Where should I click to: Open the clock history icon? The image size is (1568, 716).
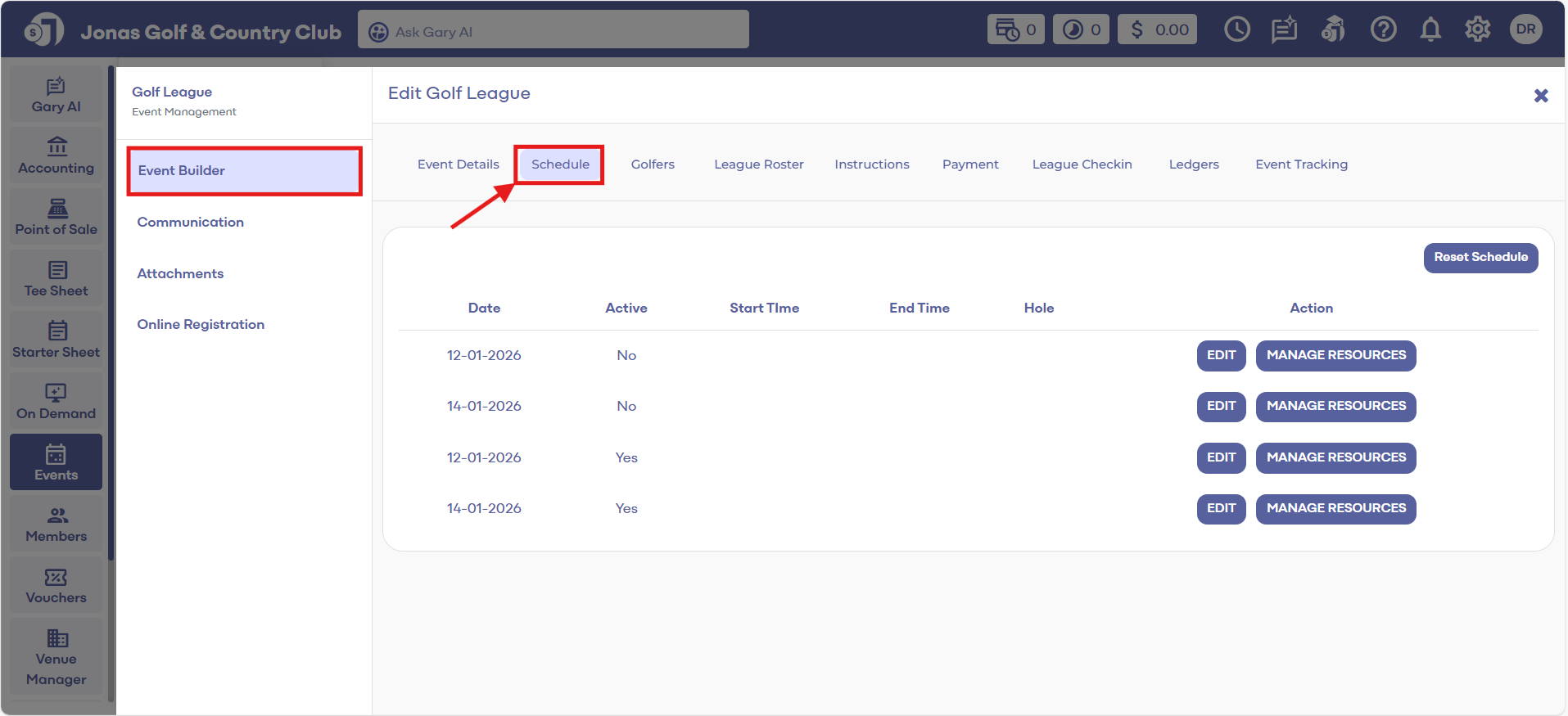pos(1236,30)
